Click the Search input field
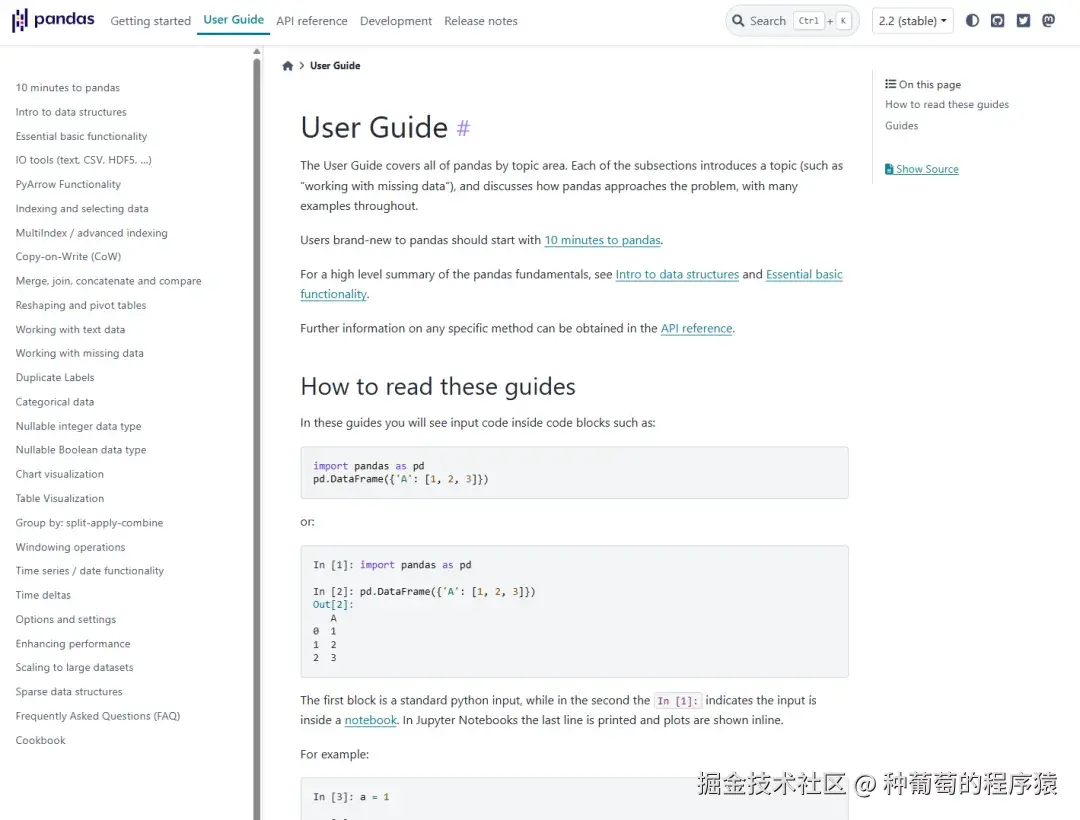The image size is (1080, 820). pyautogui.click(x=792, y=21)
